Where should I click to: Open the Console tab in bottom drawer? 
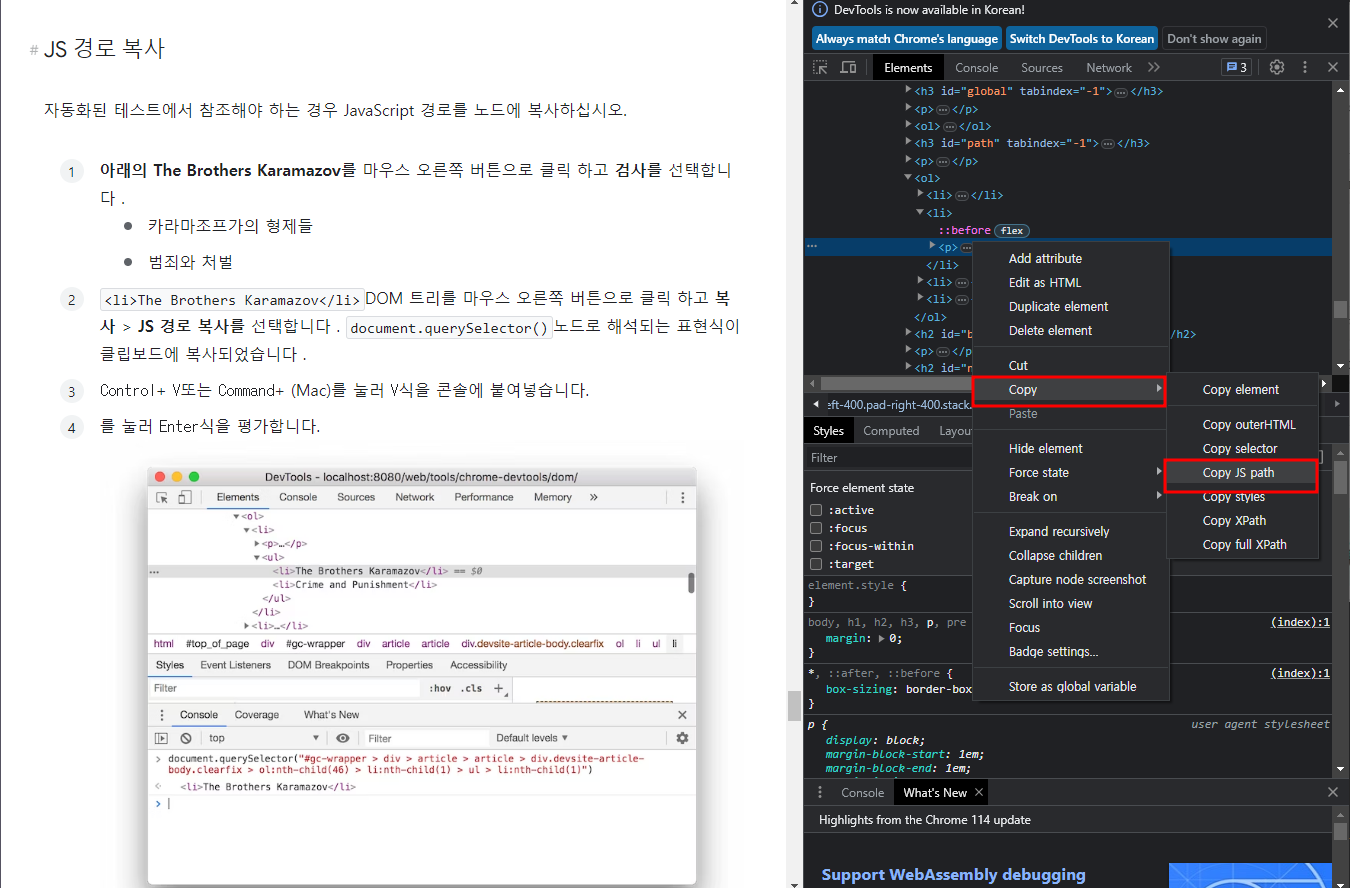(x=863, y=792)
